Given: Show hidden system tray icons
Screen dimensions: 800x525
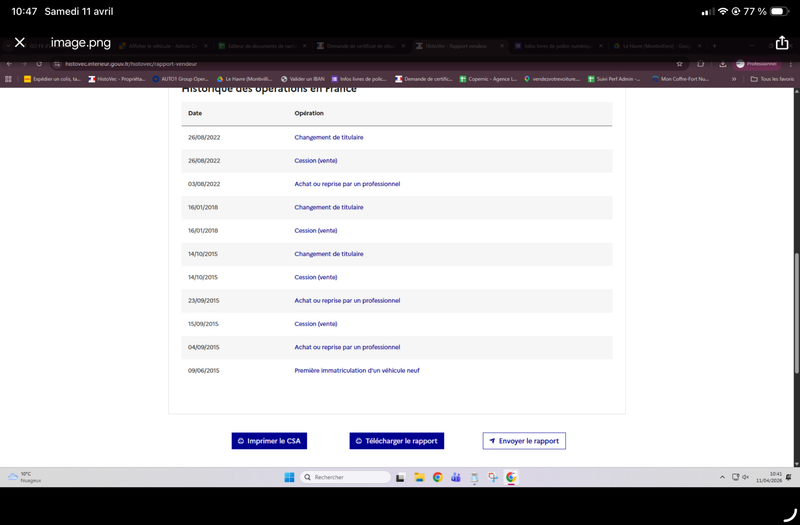Looking at the screenshot, I should (722, 477).
